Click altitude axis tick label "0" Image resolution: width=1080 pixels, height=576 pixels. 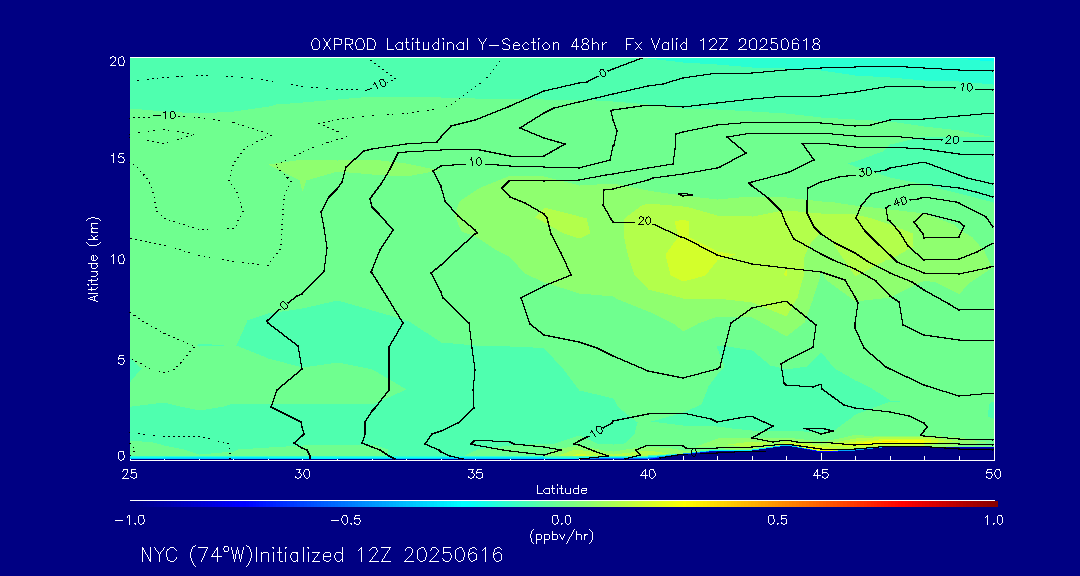point(120,455)
